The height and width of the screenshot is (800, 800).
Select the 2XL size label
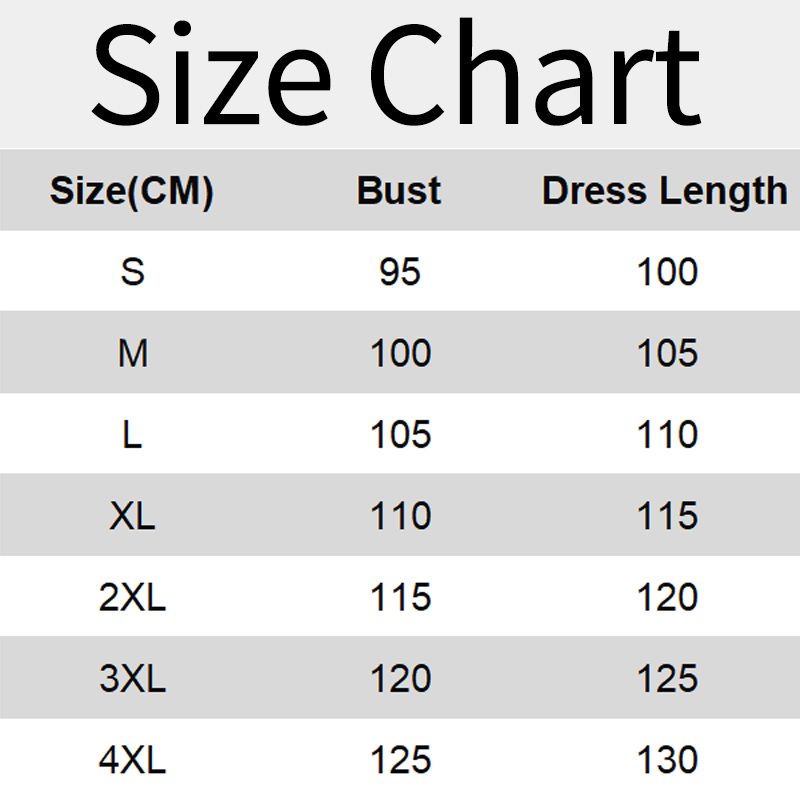click(x=132, y=598)
